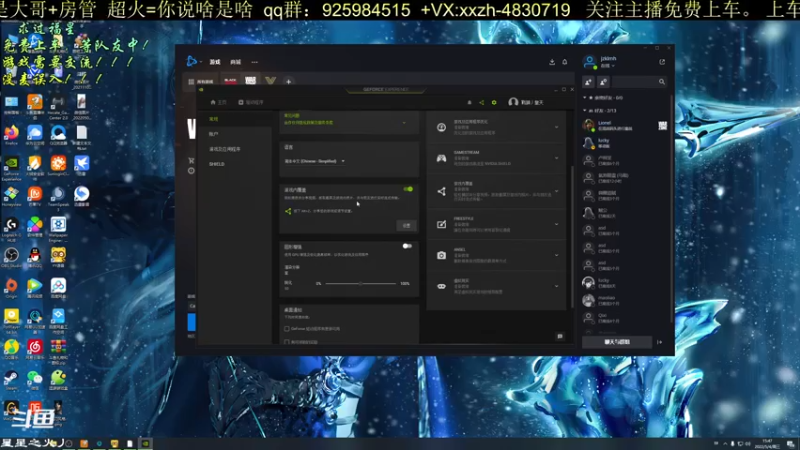Open GeForce Experience settings gear

pyautogui.click(x=494, y=103)
